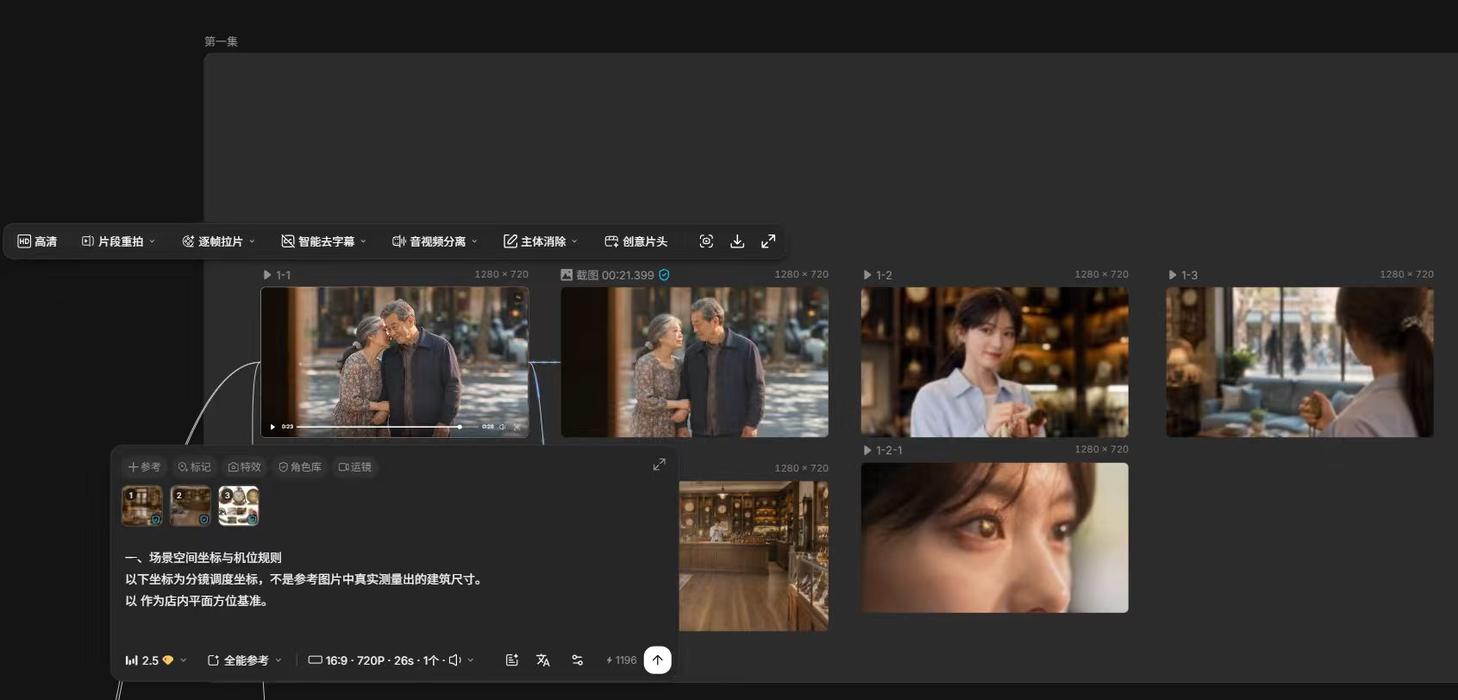
Task: Select reference image 3 thumbnail
Action: click(x=238, y=506)
